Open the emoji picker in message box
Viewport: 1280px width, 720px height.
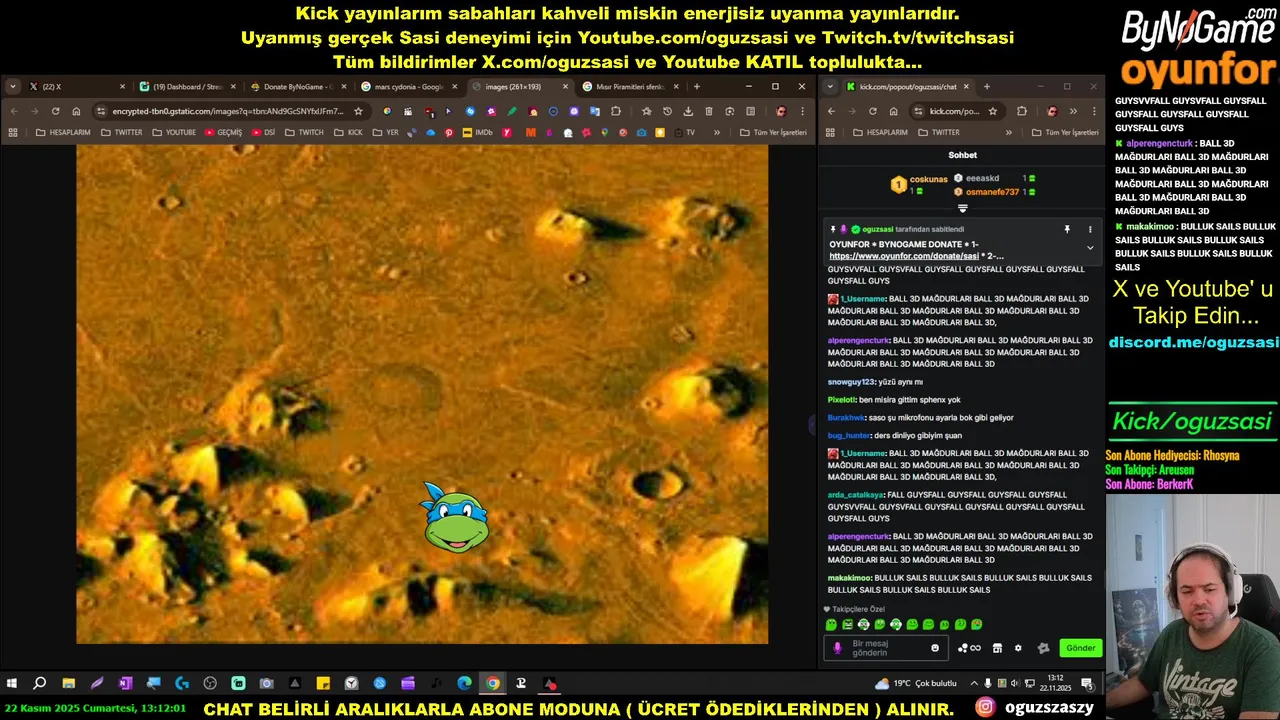(935, 648)
